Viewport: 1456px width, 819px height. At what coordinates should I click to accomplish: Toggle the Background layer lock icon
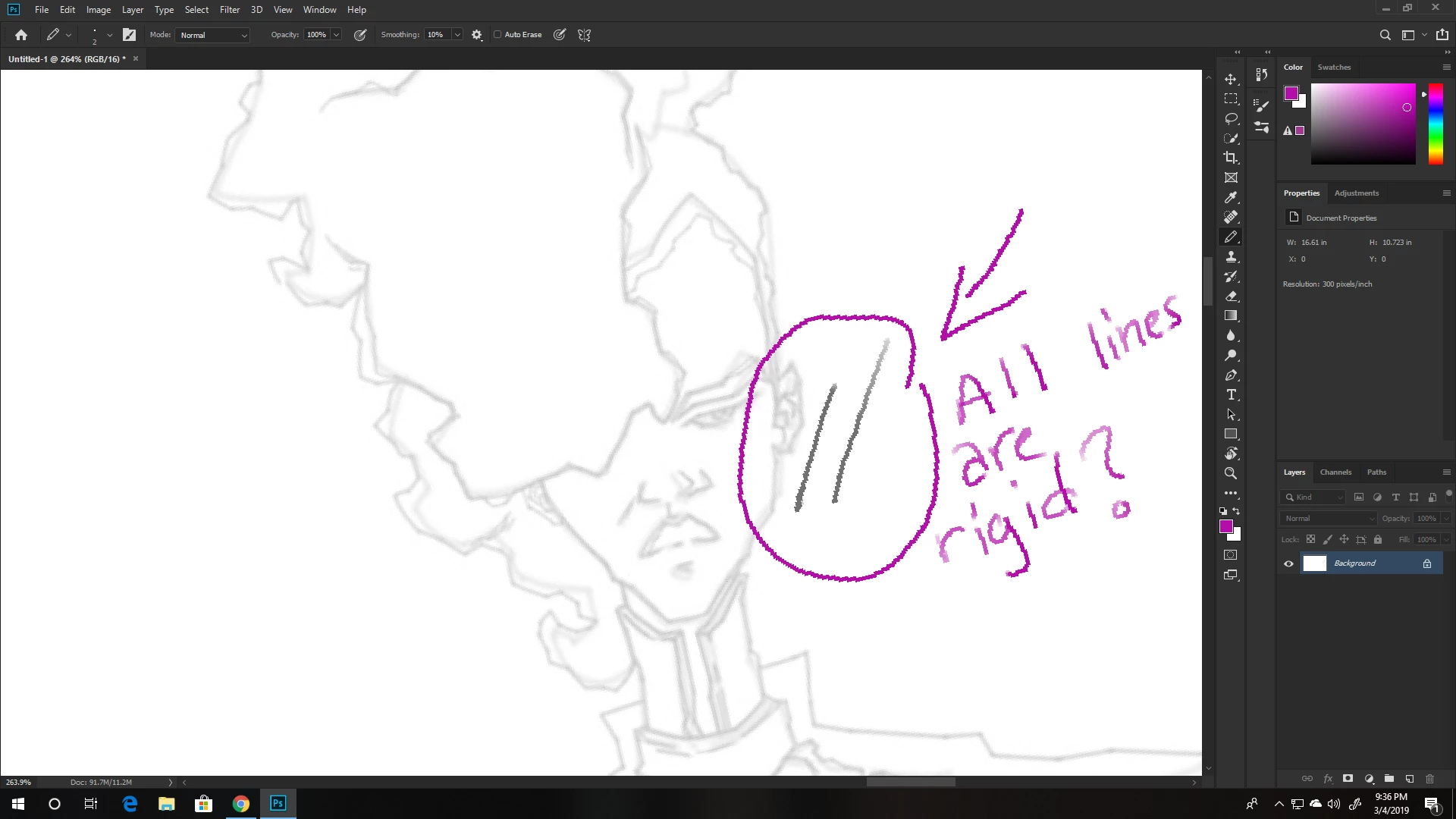1427,563
